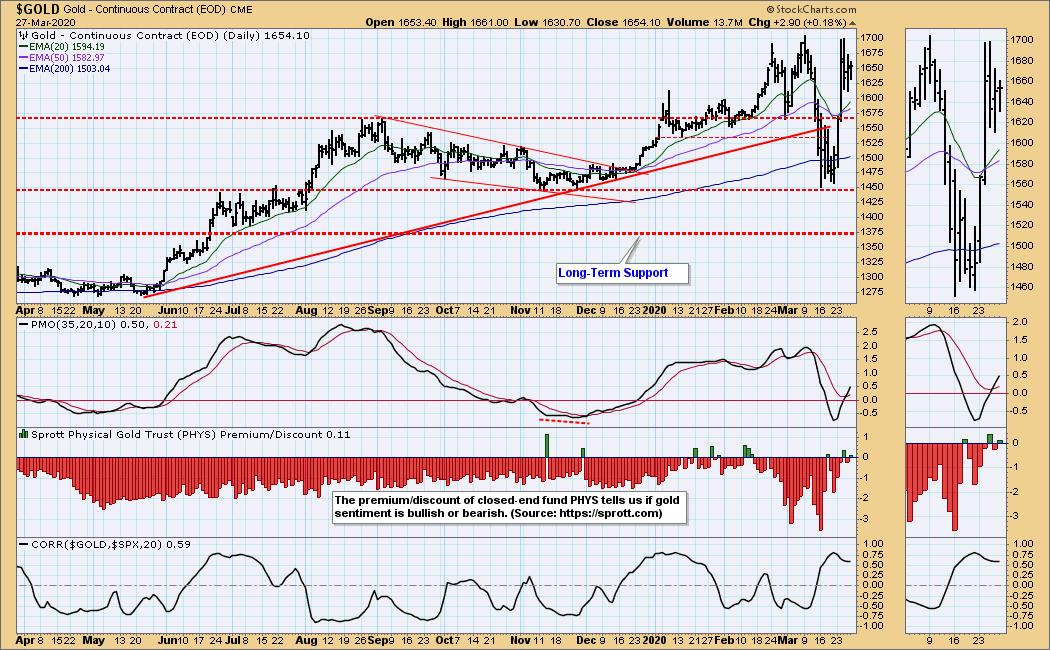Click the histogram icon beside Sprott Physical Gold Trust
This screenshot has height=650, width=1050.
24,434
